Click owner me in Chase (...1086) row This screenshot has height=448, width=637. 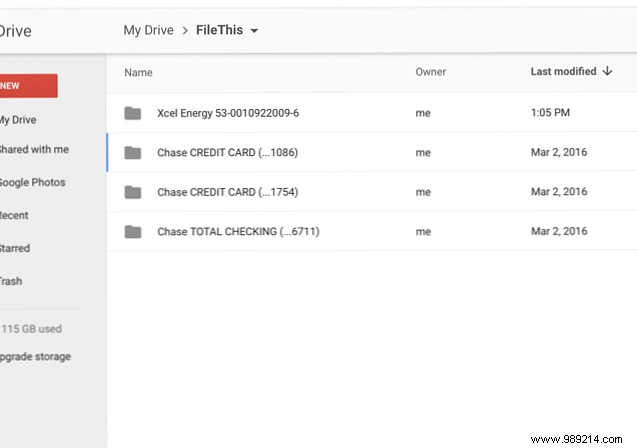[x=423, y=153]
